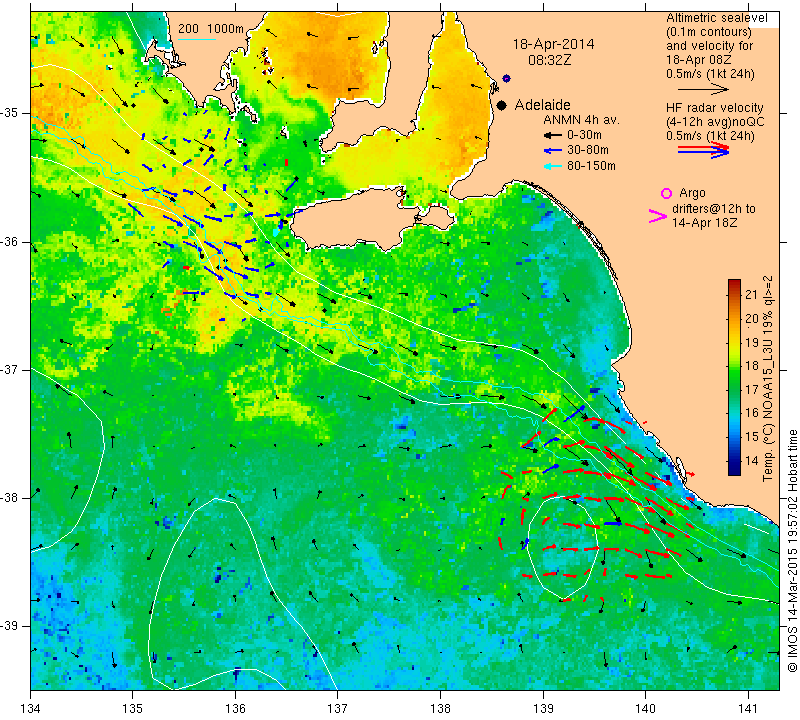The width and height of the screenshot is (800, 720).
Task: Click the '(4-12h avg)noQC' legend line
Action: (715, 122)
